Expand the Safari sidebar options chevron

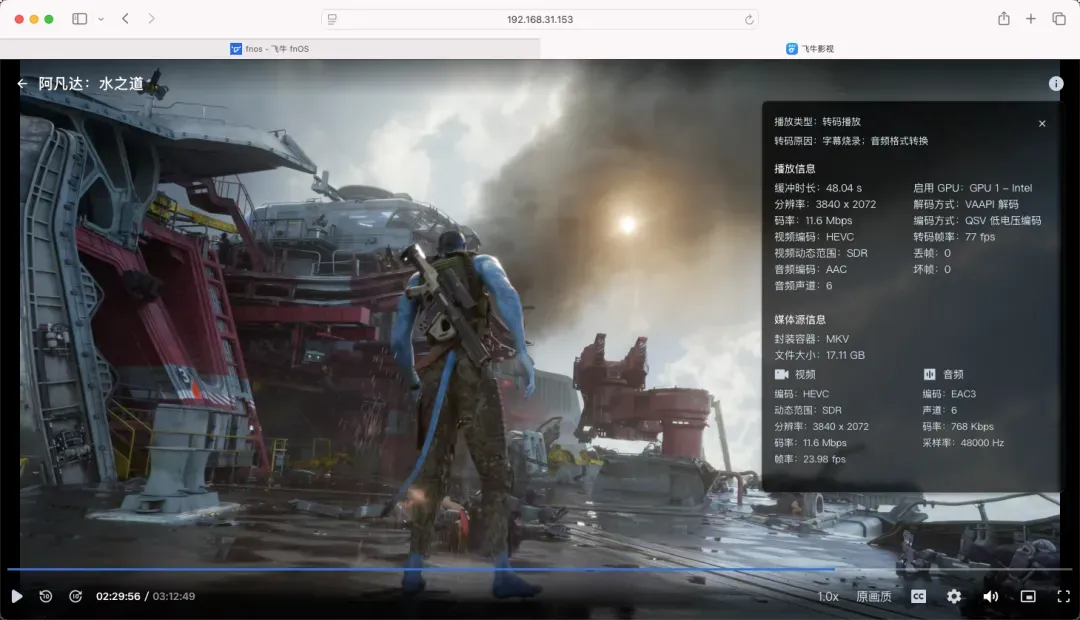101,19
